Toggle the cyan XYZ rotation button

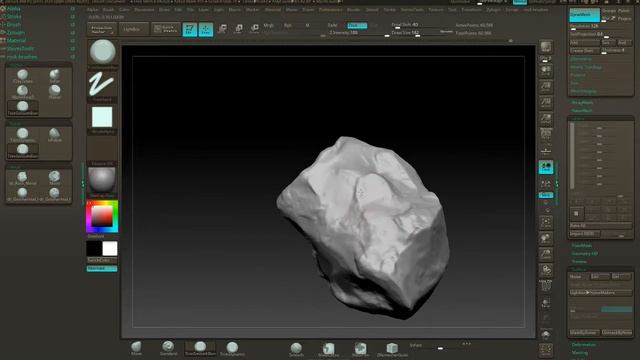546,195
